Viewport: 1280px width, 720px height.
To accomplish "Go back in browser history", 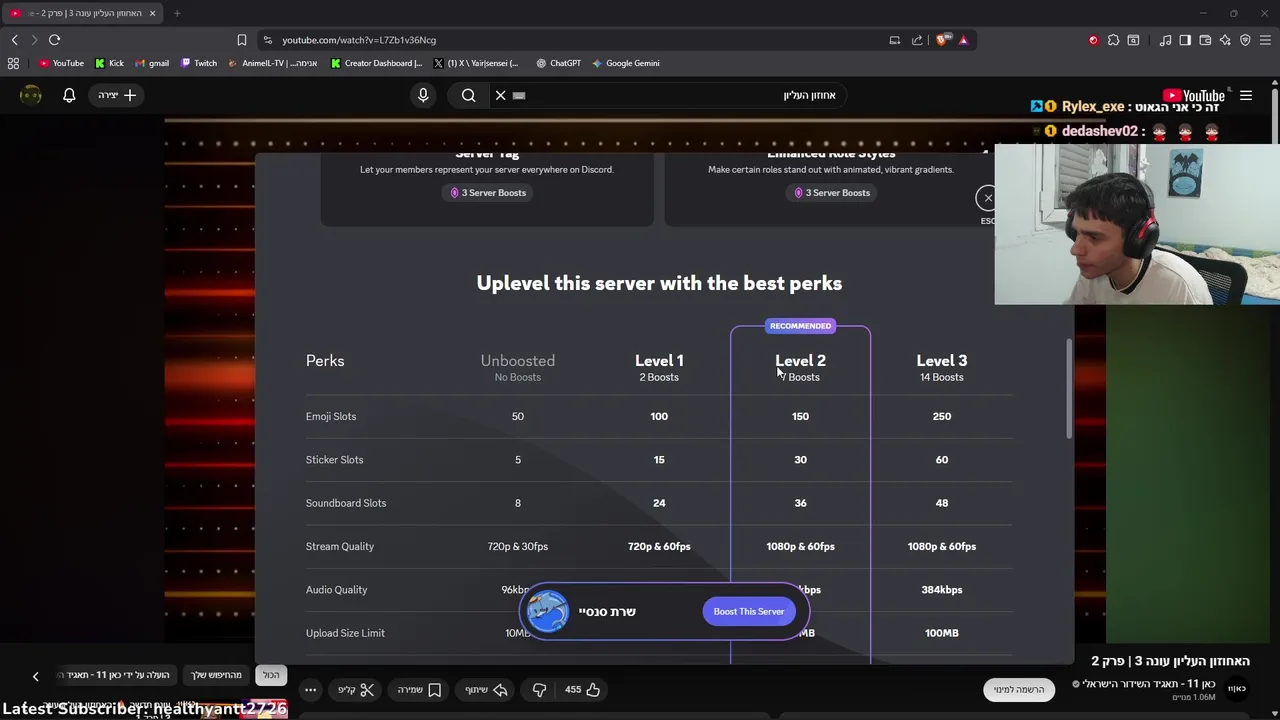I will click(x=14, y=40).
